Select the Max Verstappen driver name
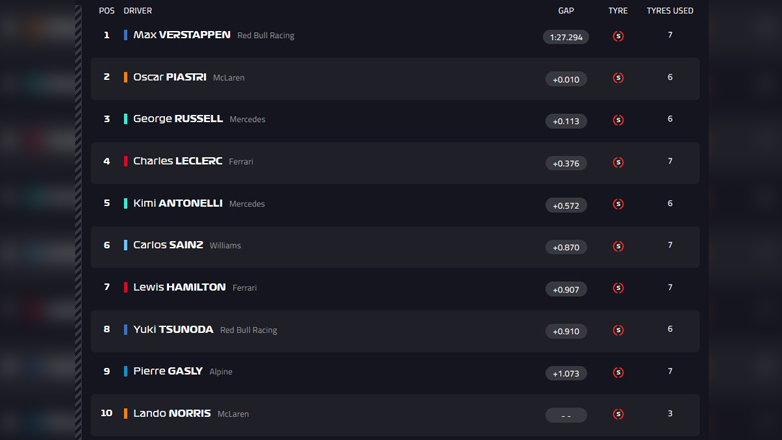 pos(181,35)
